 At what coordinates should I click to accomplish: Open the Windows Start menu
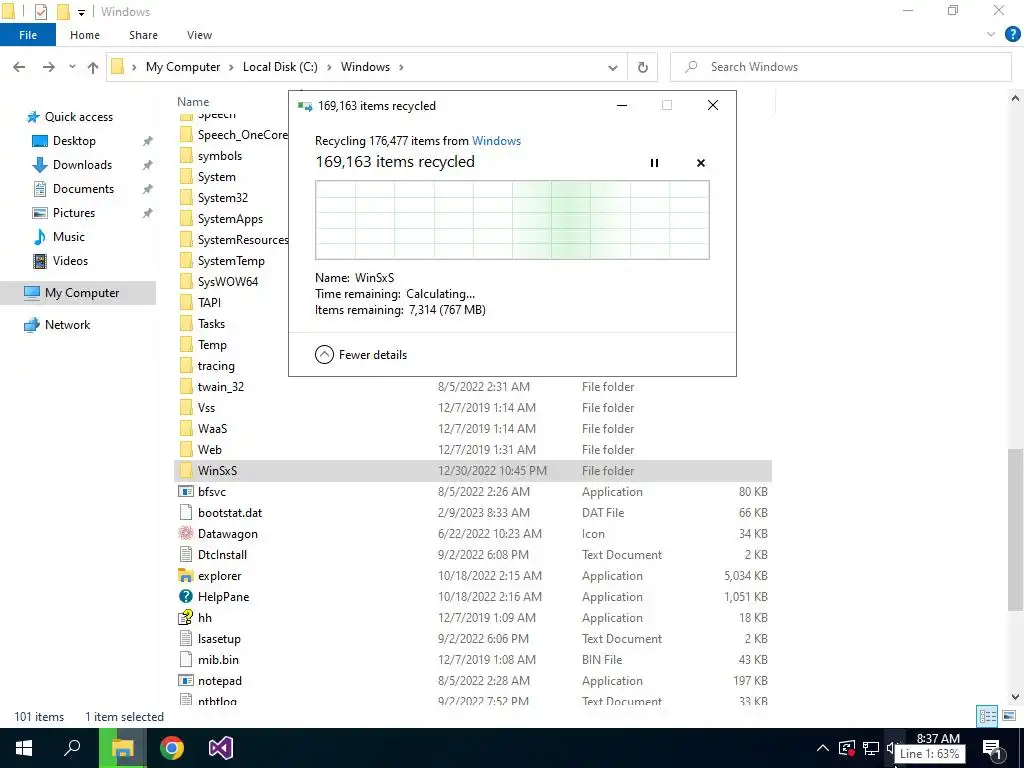(x=24, y=748)
